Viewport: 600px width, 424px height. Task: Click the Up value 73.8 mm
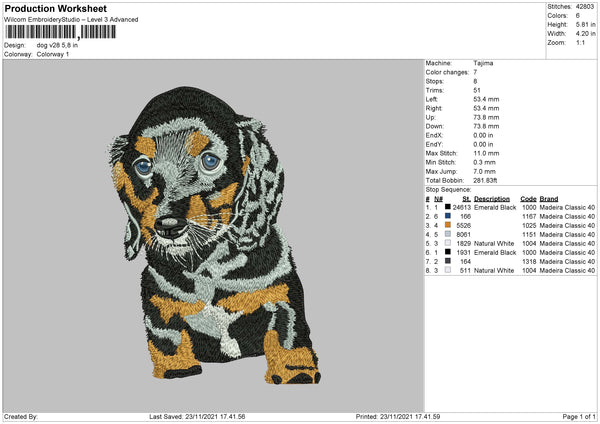pos(486,117)
